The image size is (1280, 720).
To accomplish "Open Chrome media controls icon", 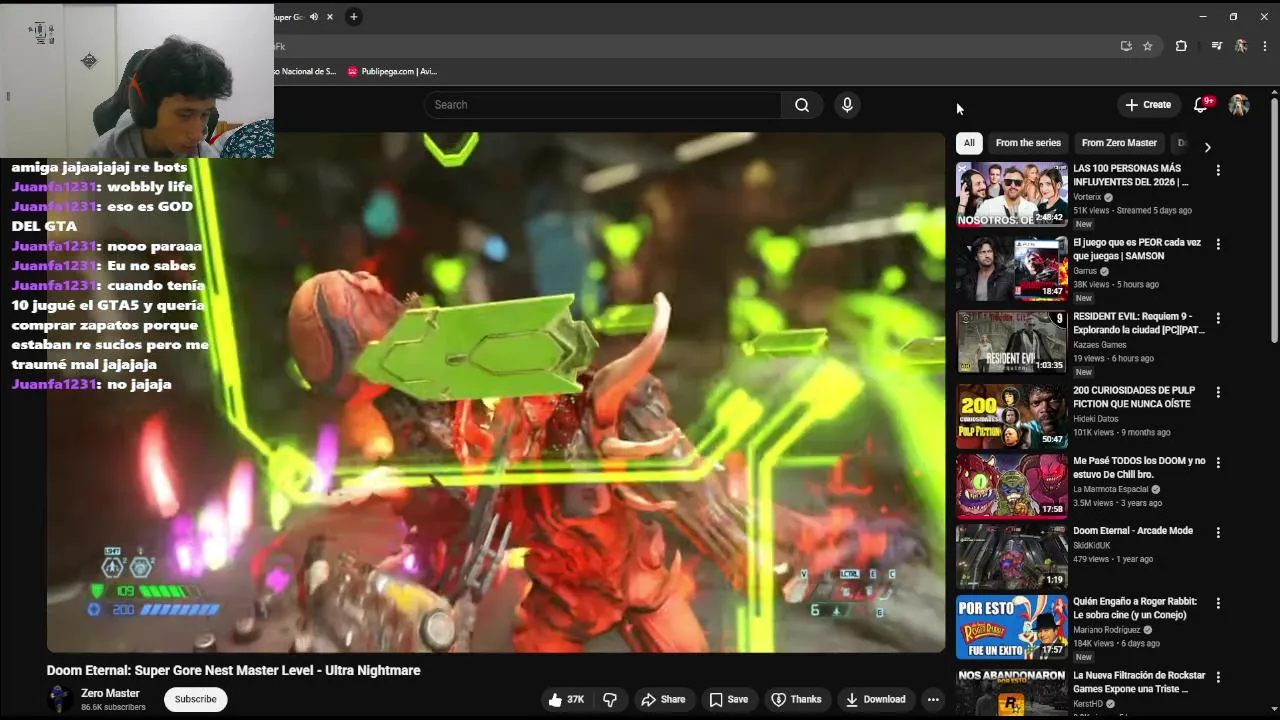I will (1217, 46).
